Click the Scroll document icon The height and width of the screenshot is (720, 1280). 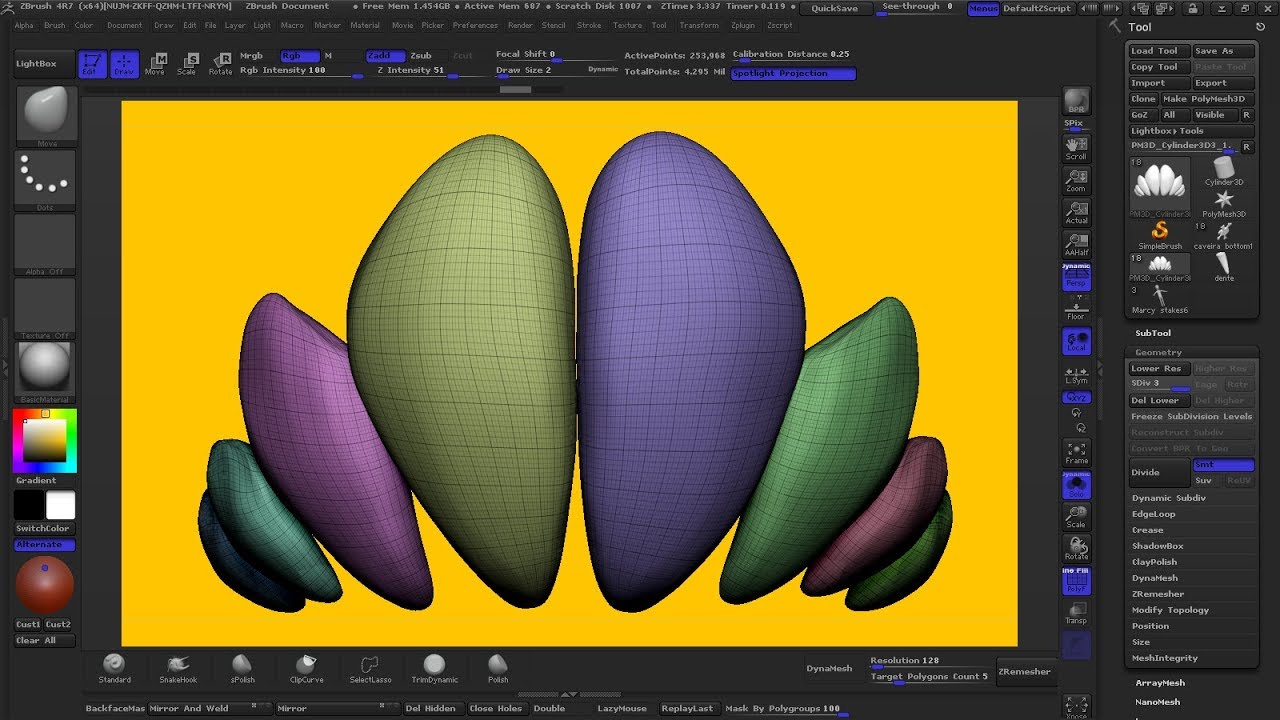coord(1076,148)
